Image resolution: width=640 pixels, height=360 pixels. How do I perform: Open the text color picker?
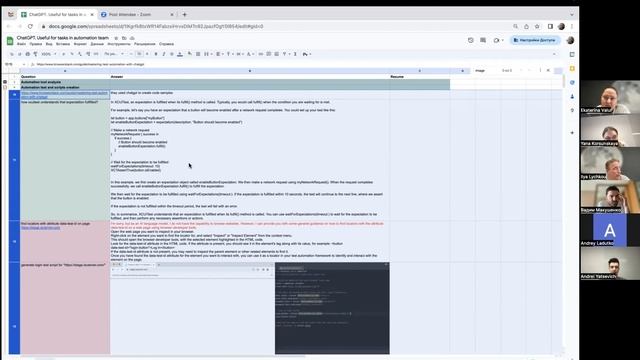[x=180, y=54]
